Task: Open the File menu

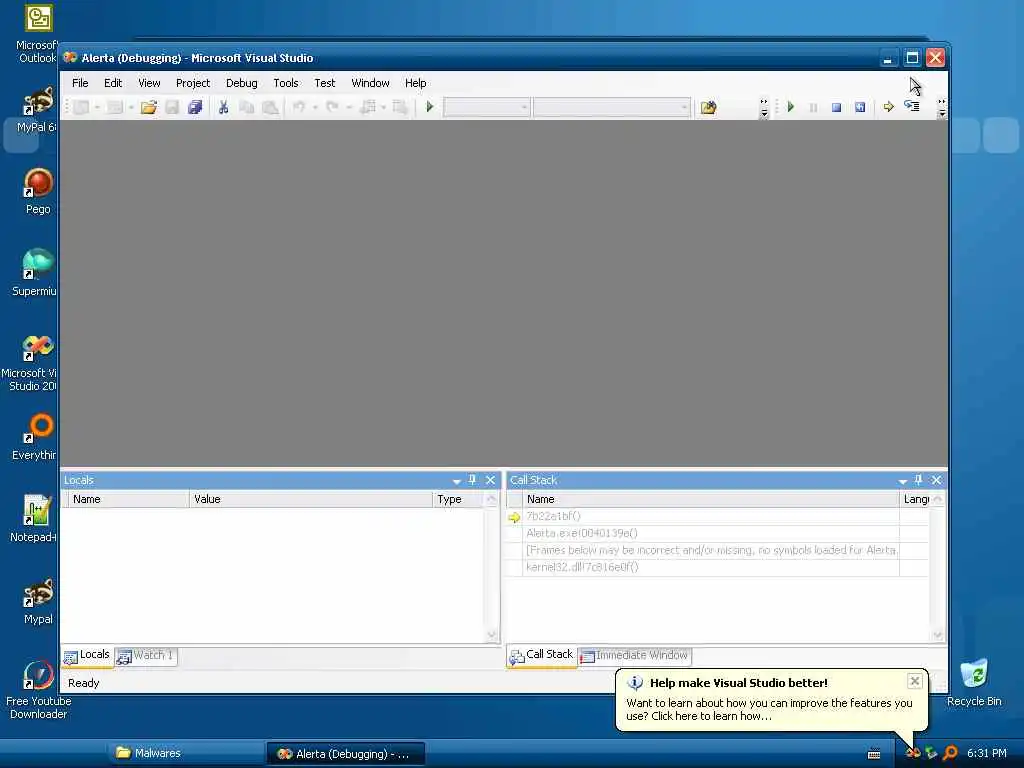Action: (x=80, y=83)
